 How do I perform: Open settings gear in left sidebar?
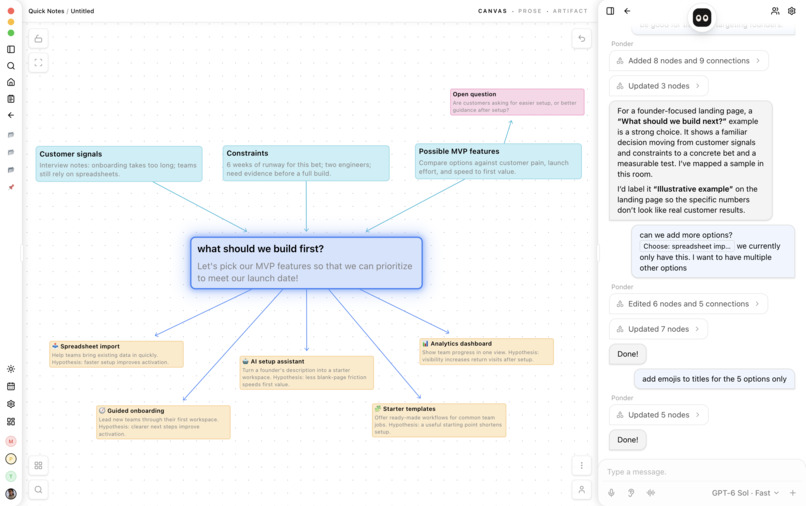[11, 404]
